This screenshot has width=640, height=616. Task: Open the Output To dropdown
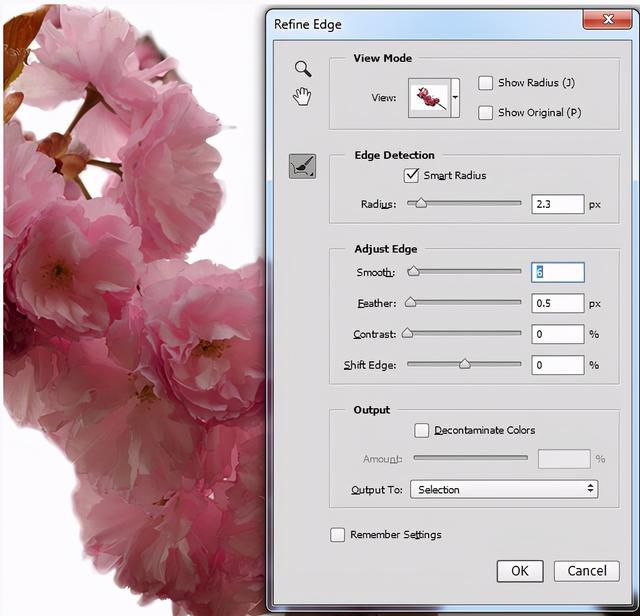pyautogui.click(x=504, y=489)
